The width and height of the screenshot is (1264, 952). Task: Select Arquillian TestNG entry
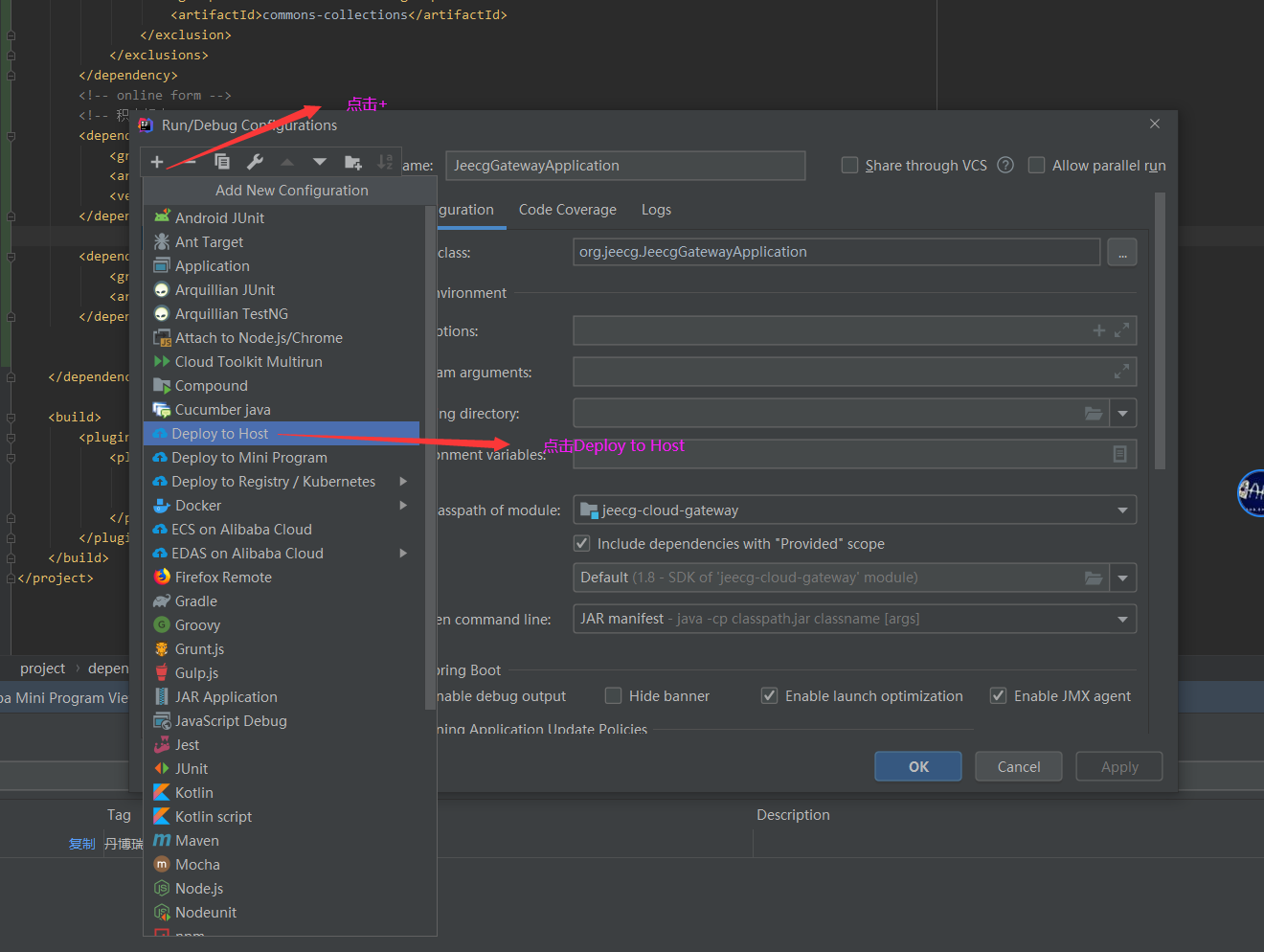[x=282, y=313]
